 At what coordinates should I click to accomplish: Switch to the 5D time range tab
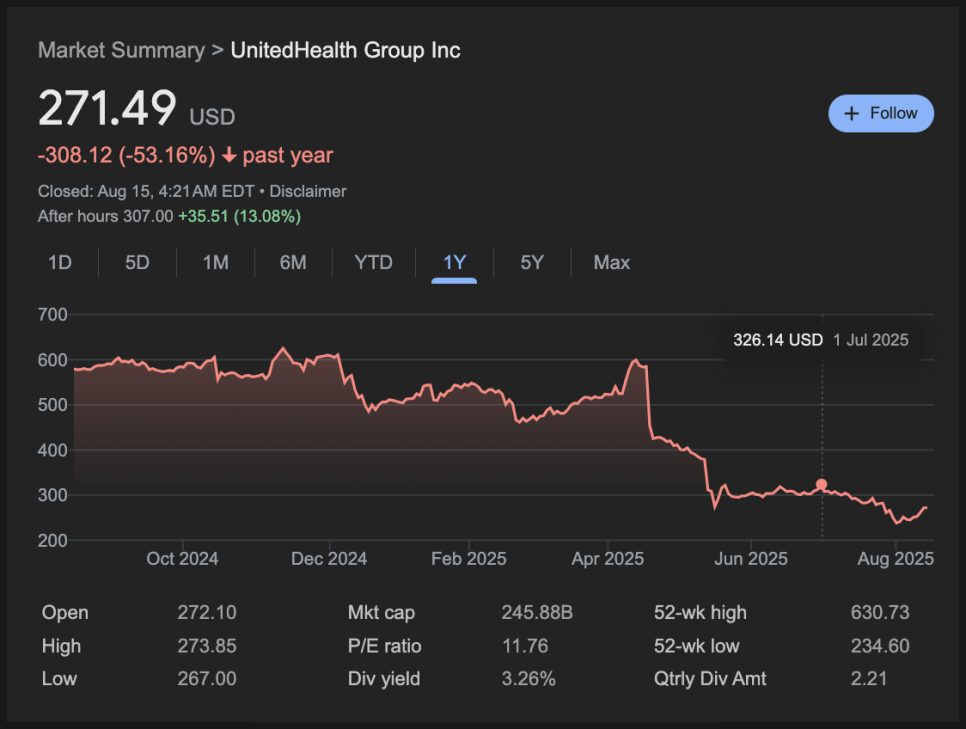coord(137,263)
